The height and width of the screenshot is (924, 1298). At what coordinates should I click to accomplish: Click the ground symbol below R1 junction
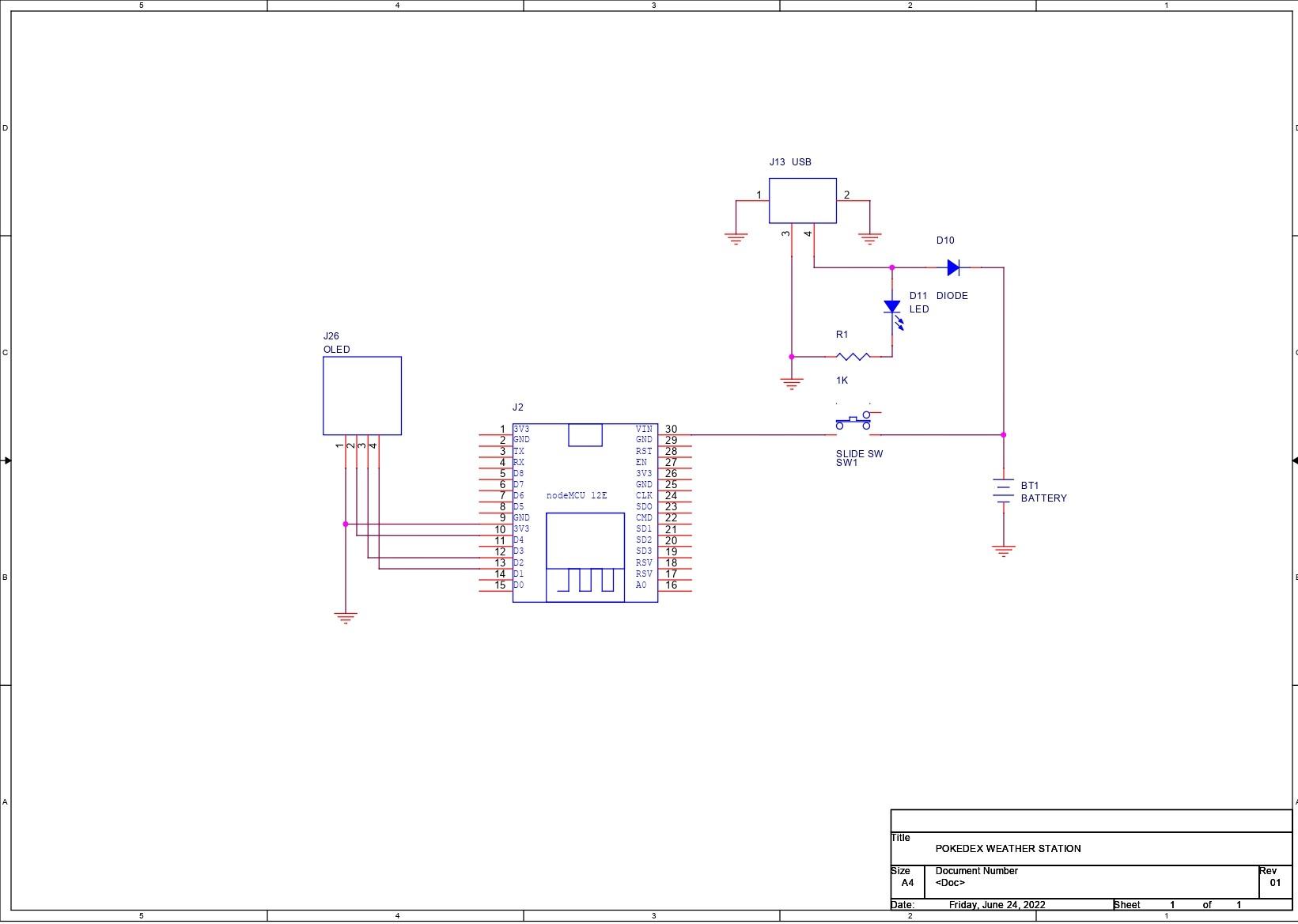pos(792,384)
